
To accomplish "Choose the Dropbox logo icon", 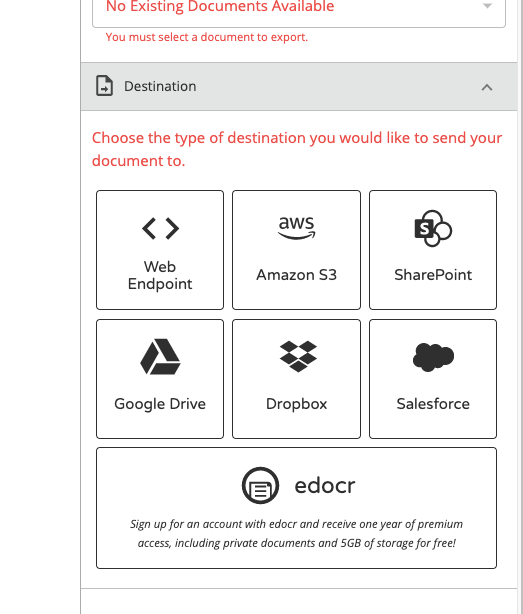I will click(298, 356).
